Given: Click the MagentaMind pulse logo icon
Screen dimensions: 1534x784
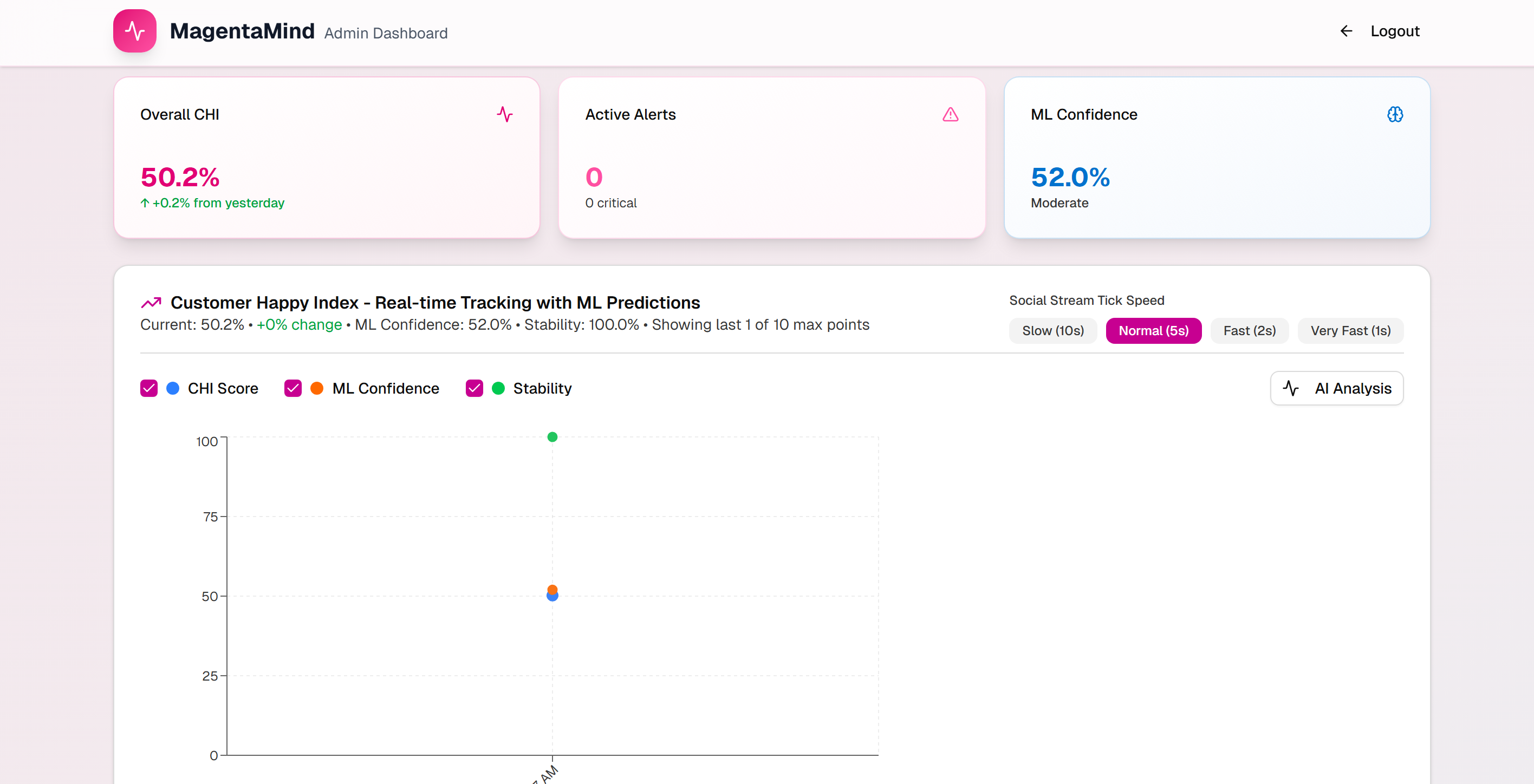Looking at the screenshot, I should pyautogui.click(x=134, y=31).
